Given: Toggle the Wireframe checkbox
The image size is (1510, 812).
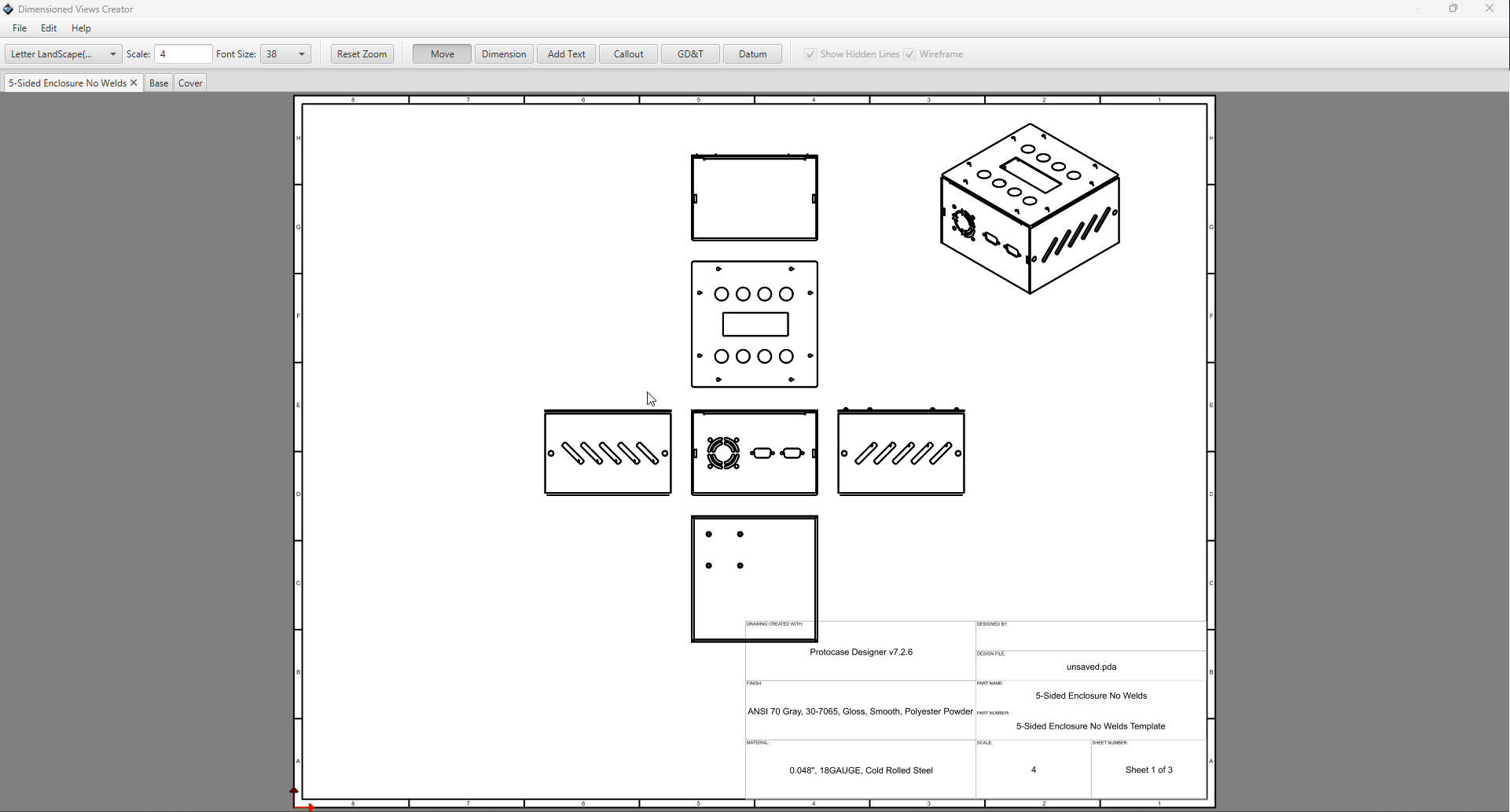Looking at the screenshot, I should tap(909, 54).
